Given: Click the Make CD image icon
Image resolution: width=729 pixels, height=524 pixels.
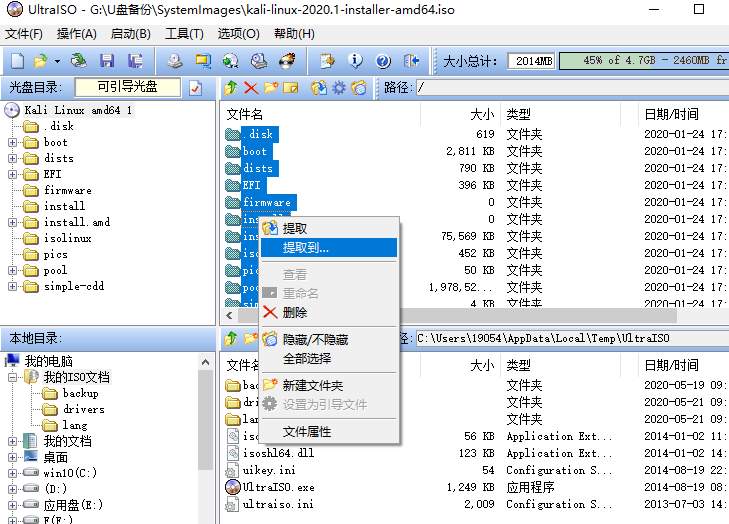Looking at the screenshot, I should (175, 61).
